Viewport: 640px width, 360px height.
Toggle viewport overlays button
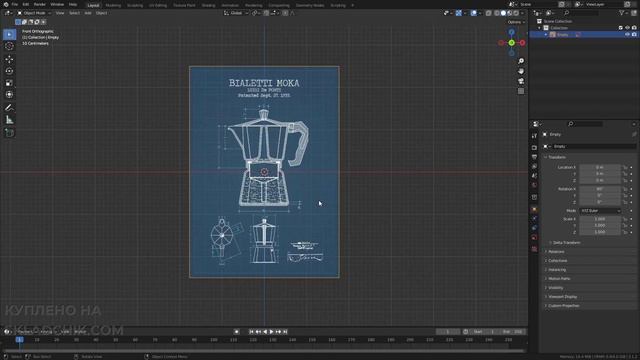[473, 13]
